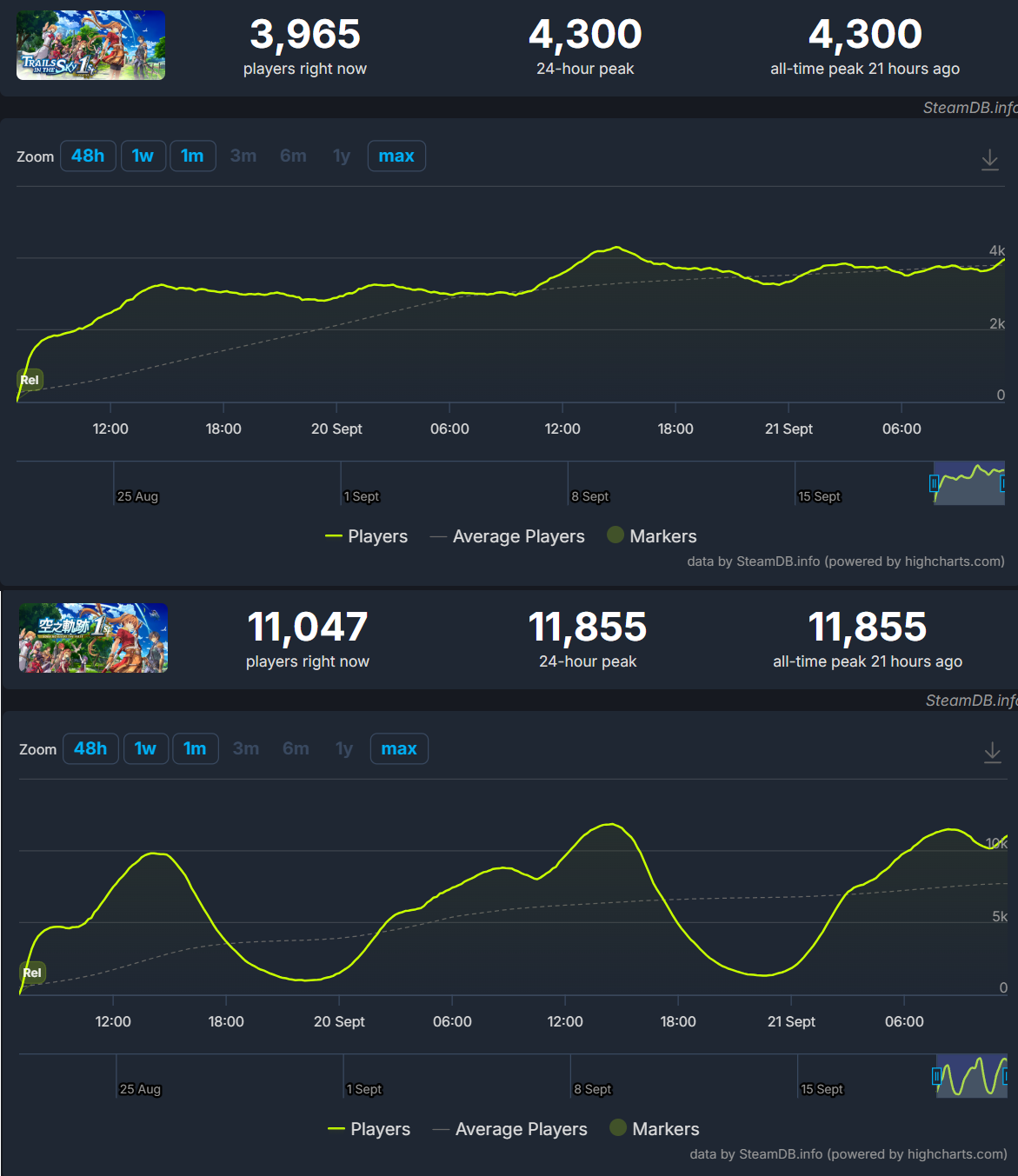
Task: Toggle Average Players series in the bottom legend
Action: [510, 1129]
